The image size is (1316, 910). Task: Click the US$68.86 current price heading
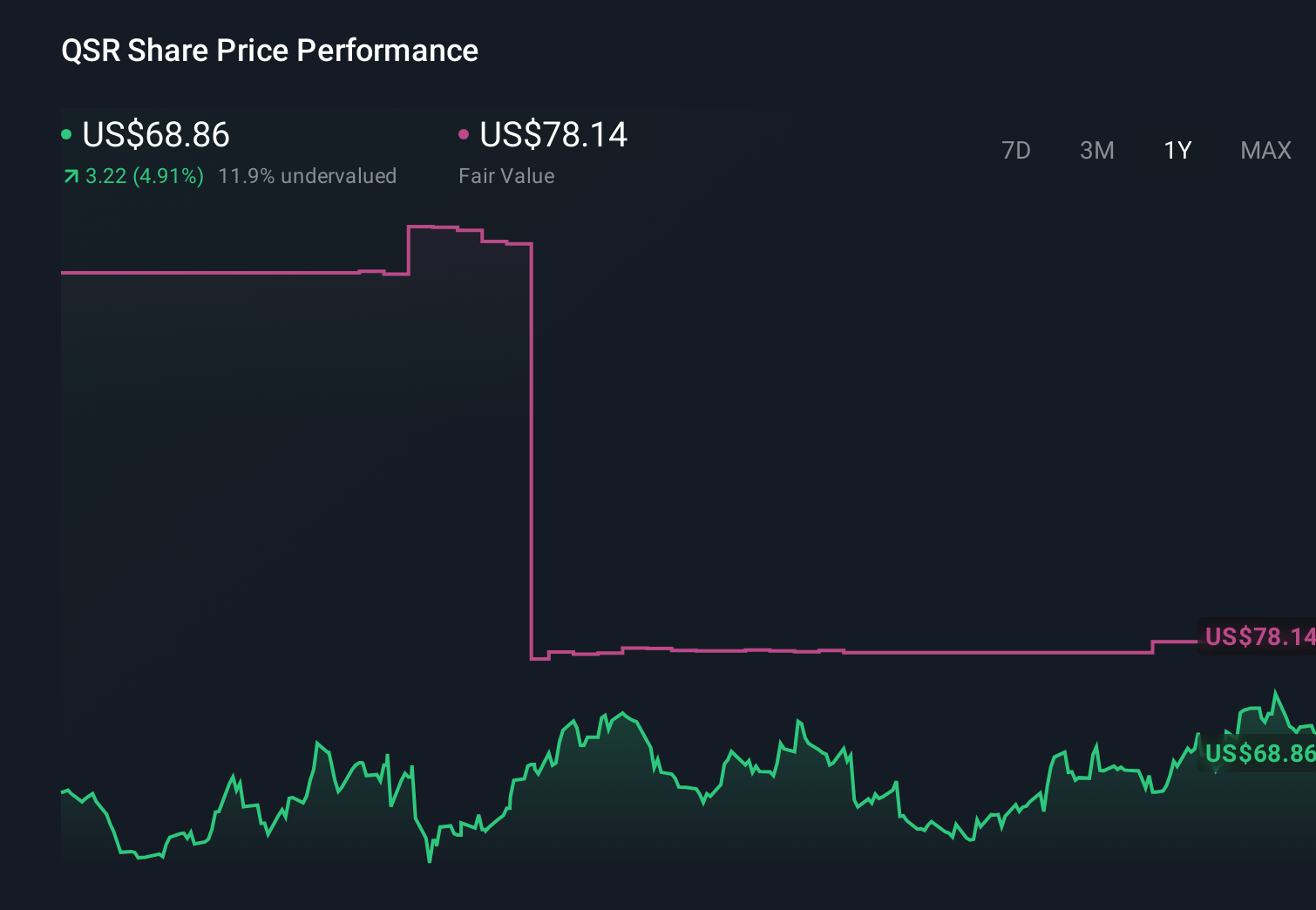(x=155, y=135)
